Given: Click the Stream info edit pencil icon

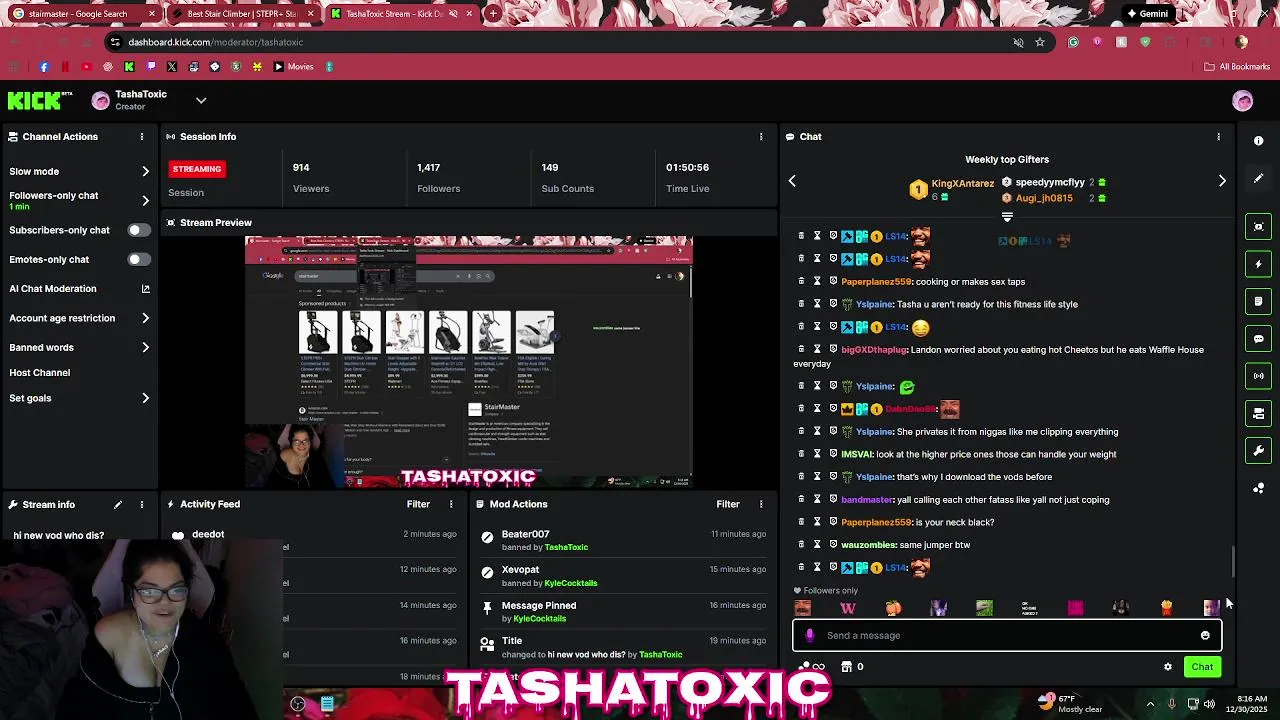Looking at the screenshot, I should click(118, 504).
